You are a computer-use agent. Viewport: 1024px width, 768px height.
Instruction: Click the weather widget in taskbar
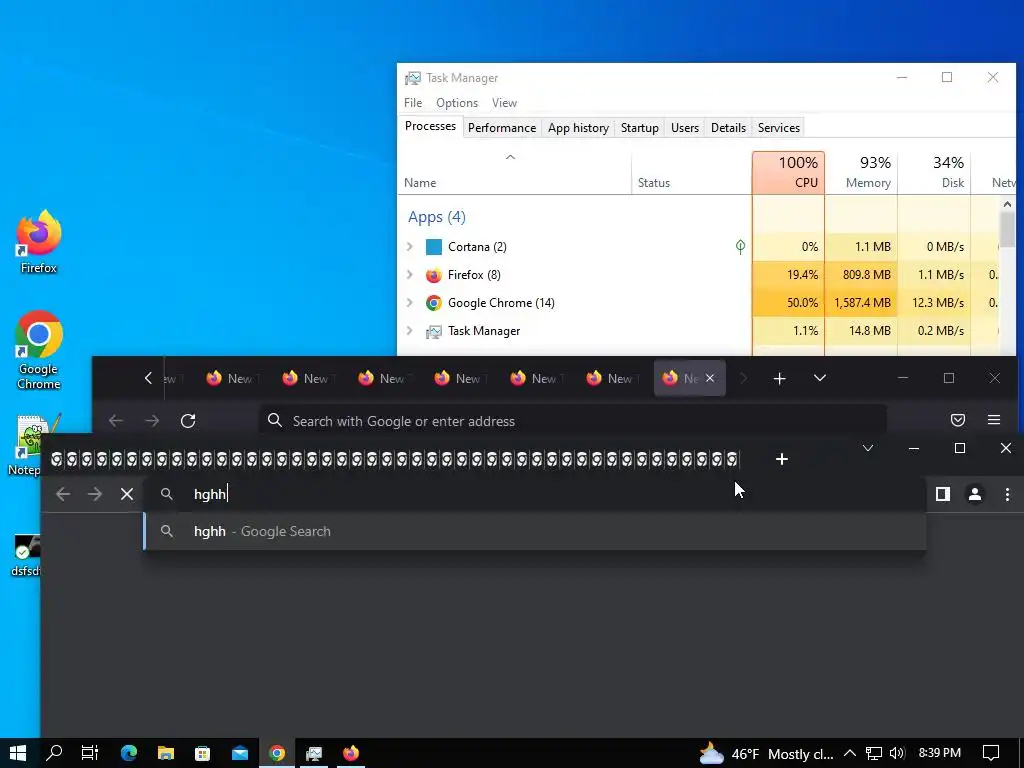coord(767,754)
